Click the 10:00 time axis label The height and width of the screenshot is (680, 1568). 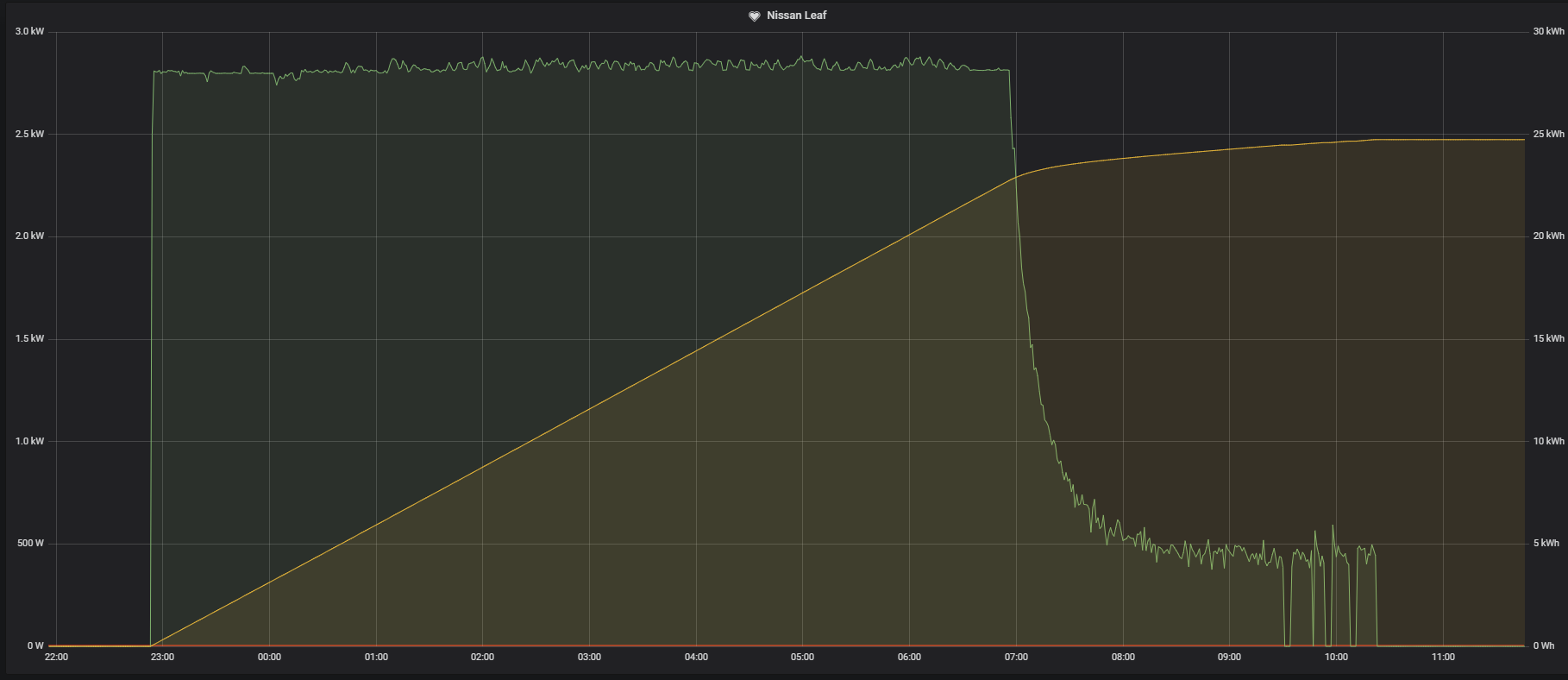click(1336, 658)
